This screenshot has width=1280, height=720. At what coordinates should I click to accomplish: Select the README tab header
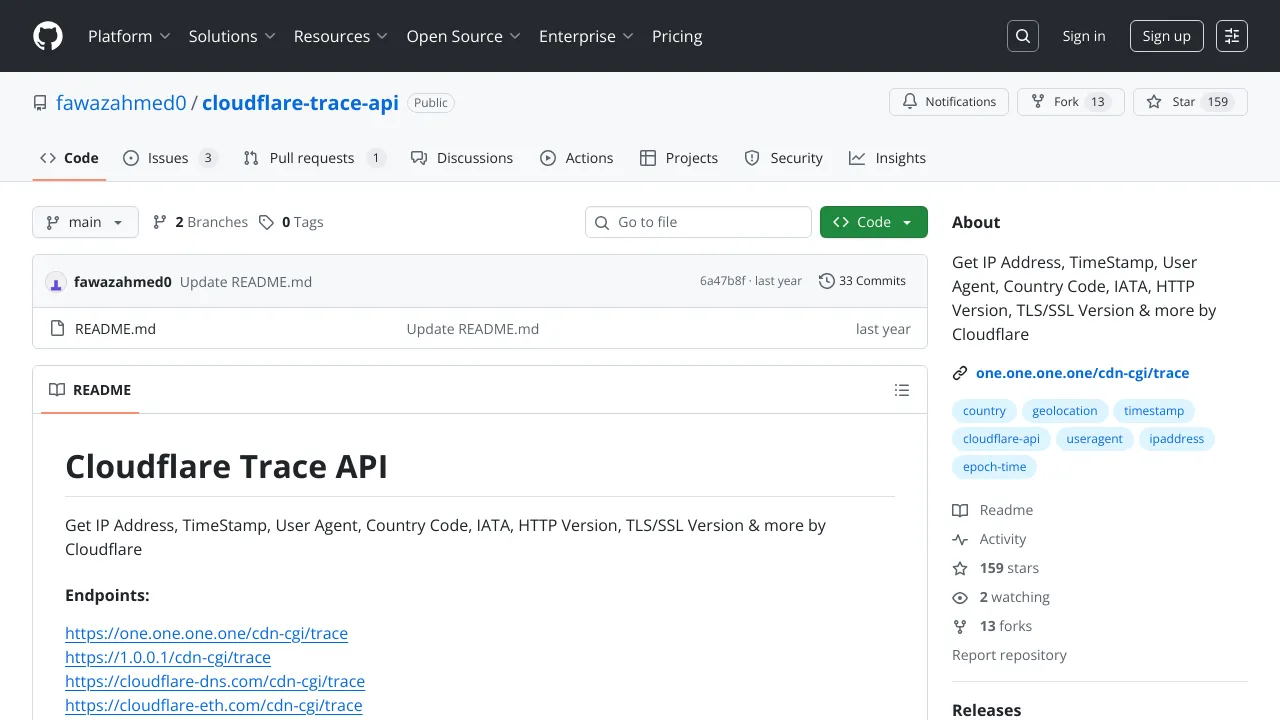[90, 390]
